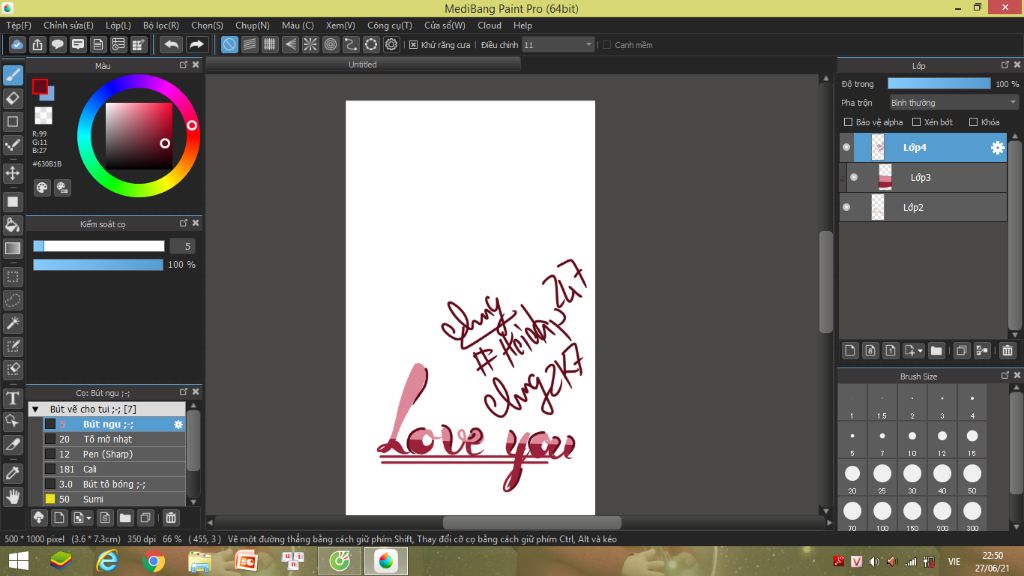Enable the radial snap guide
This screenshot has width=1024, height=576.
(310, 44)
